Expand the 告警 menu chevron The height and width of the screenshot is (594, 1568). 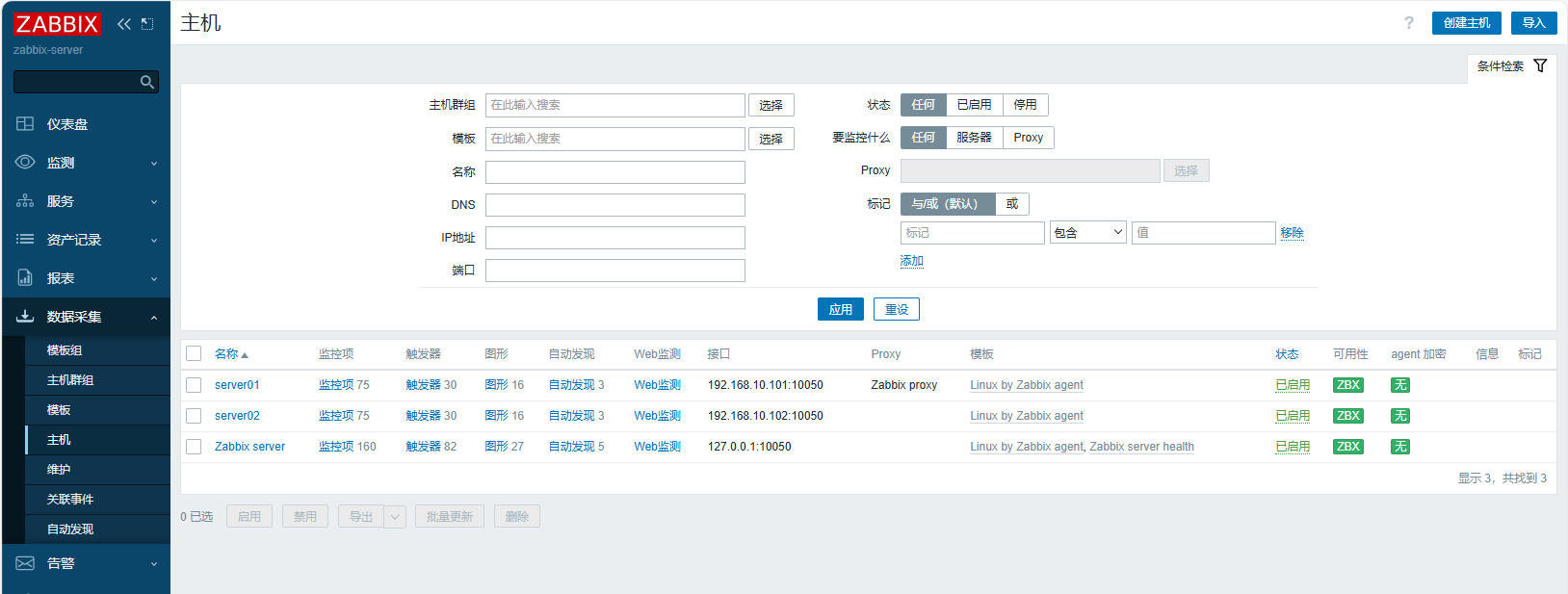click(154, 564)
